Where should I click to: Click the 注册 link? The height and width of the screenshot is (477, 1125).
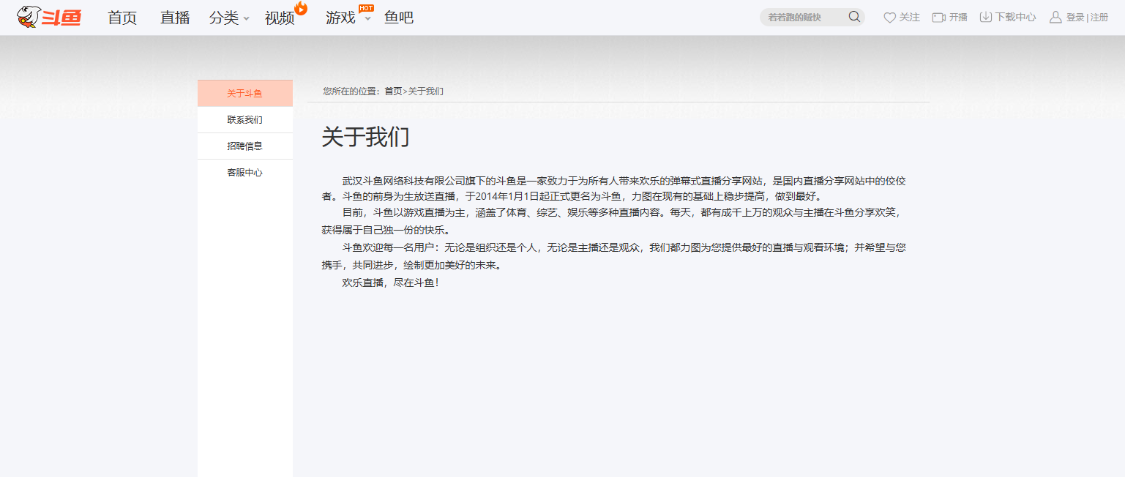(1099, 17)
